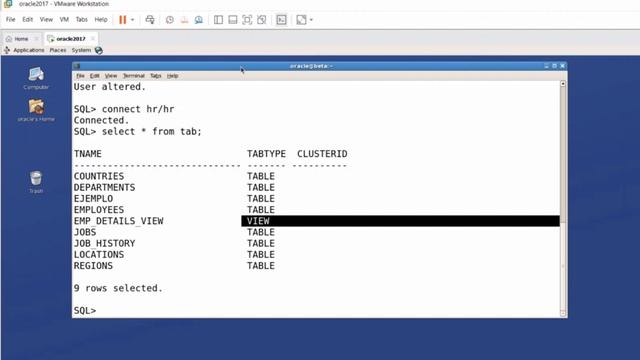640x360 pixels.
Task: Open the snapshot manager icon
Action: tap(199, 20)
